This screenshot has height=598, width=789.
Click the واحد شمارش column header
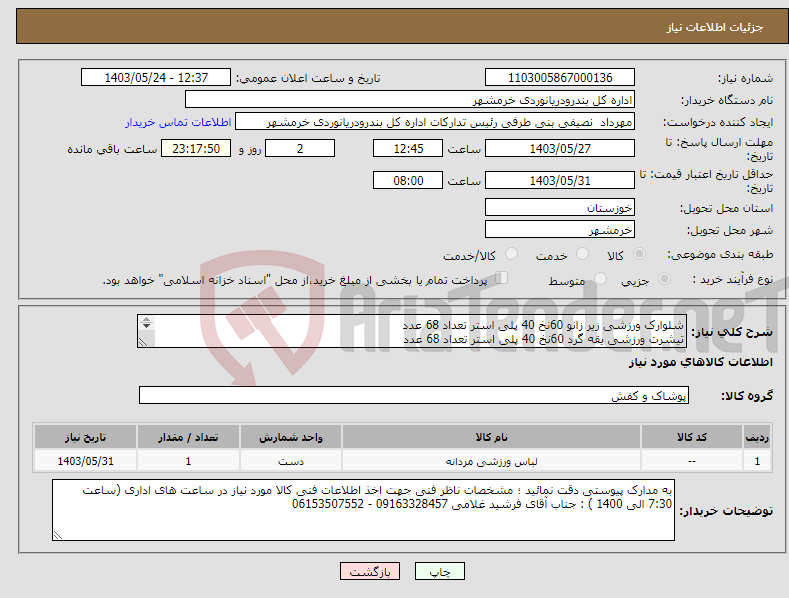291,437
